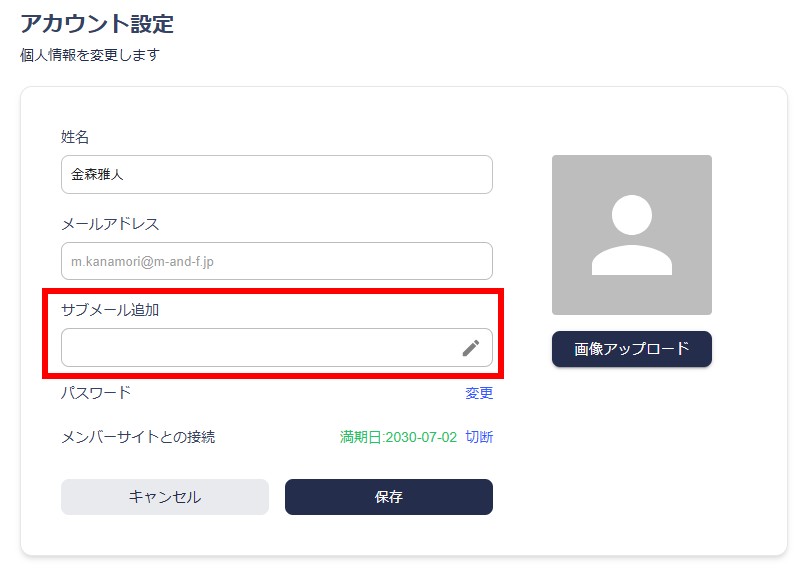Click the パスワード label
Screen dimensions: 803x574
[x=96, y=393]
